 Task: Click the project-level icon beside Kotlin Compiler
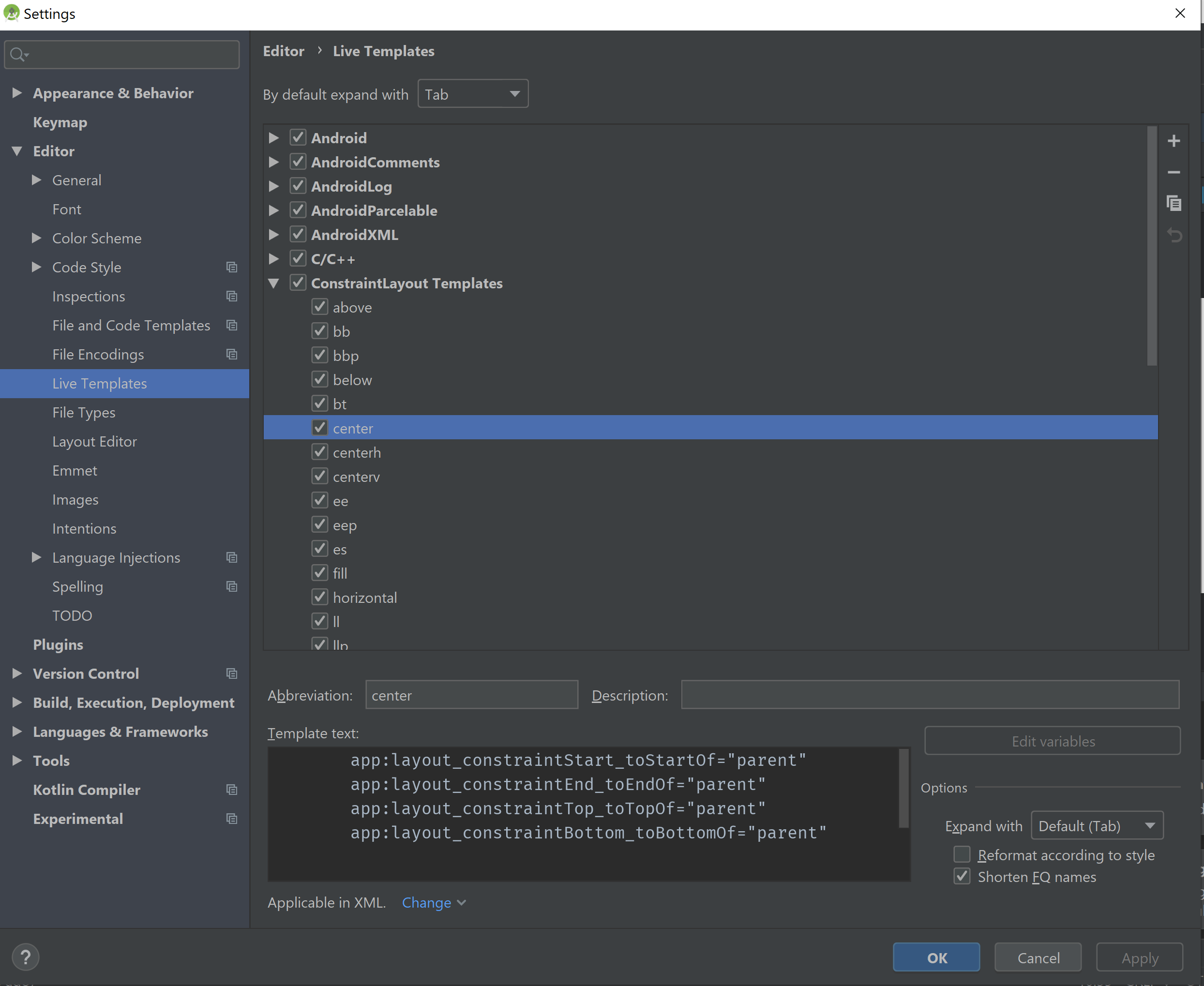pyautogui.click(x=231, y=790)
